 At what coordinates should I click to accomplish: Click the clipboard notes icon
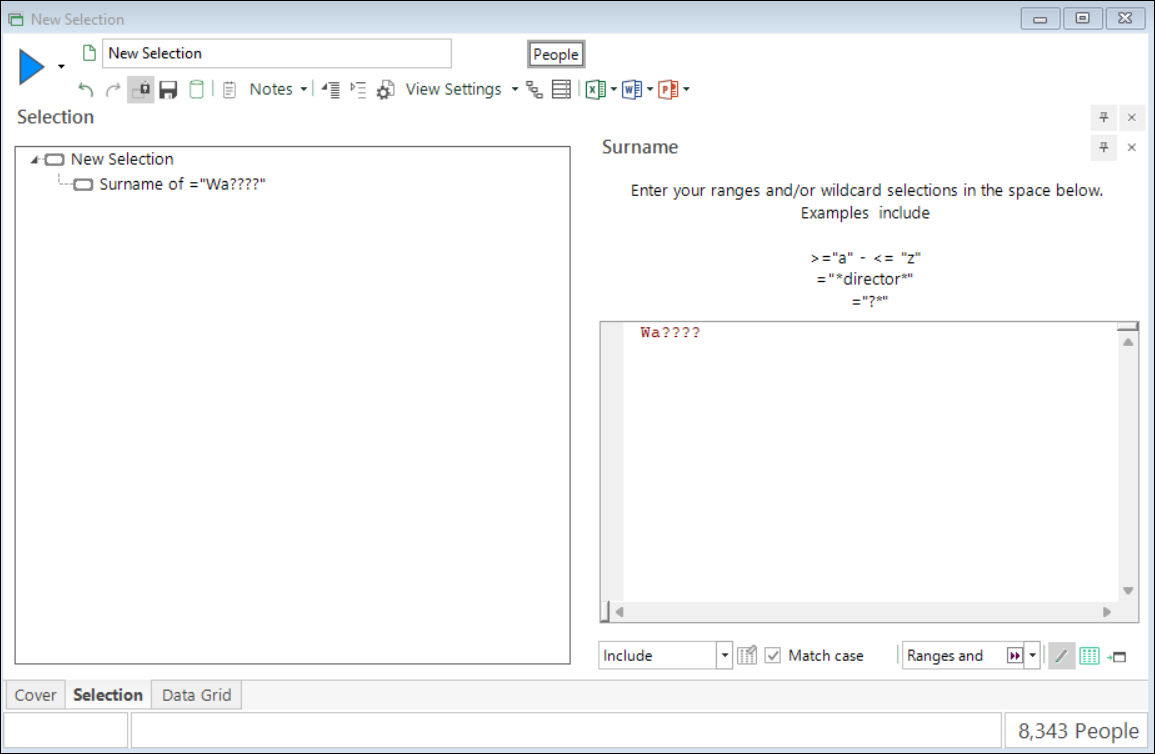coord(229,90)
